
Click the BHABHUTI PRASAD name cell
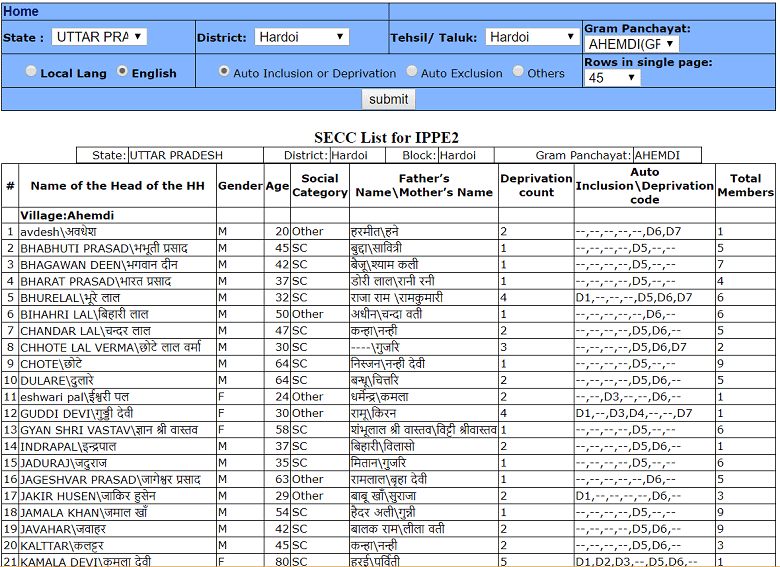(117, 248)
